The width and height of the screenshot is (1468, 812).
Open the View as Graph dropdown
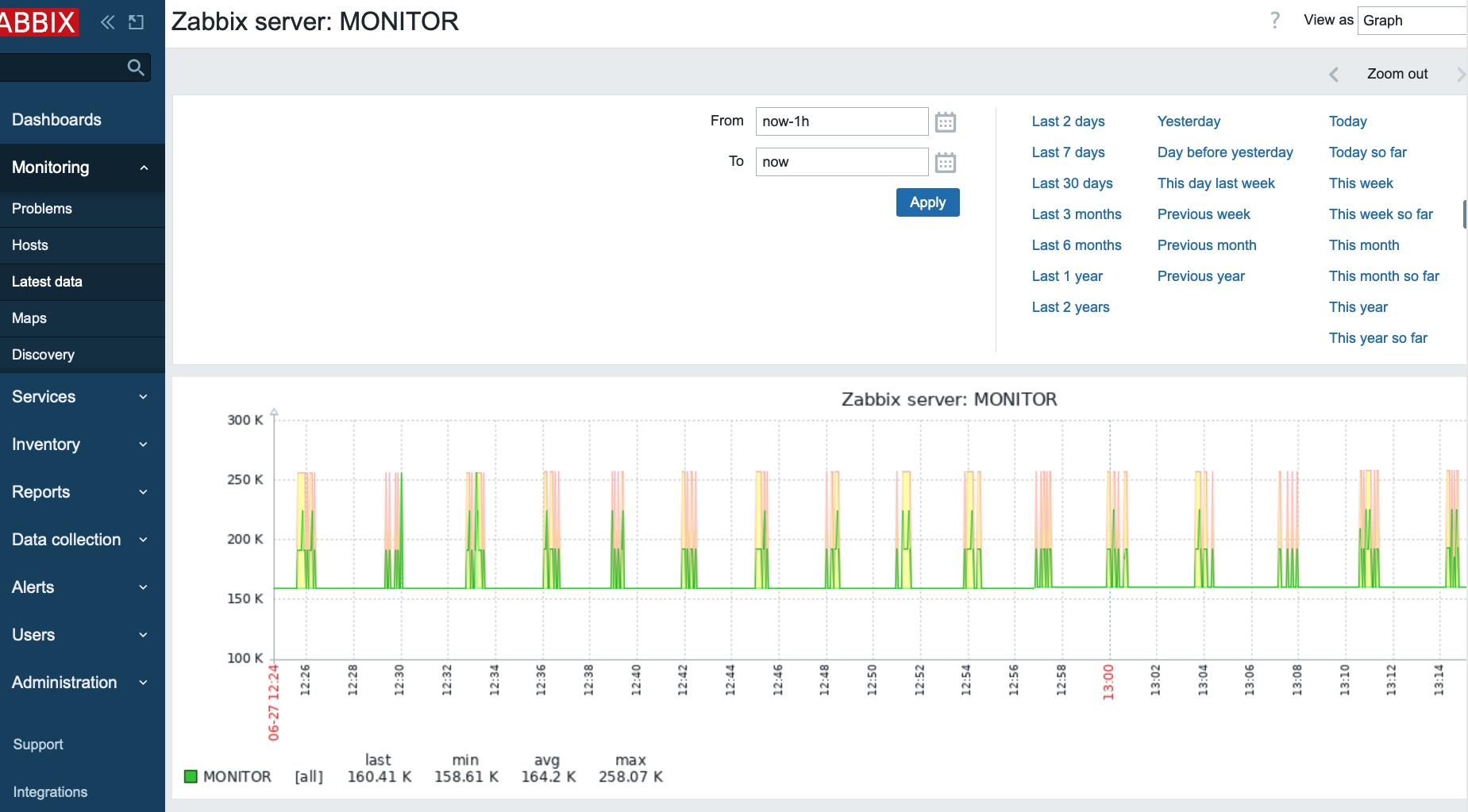tap(1412, 21)
